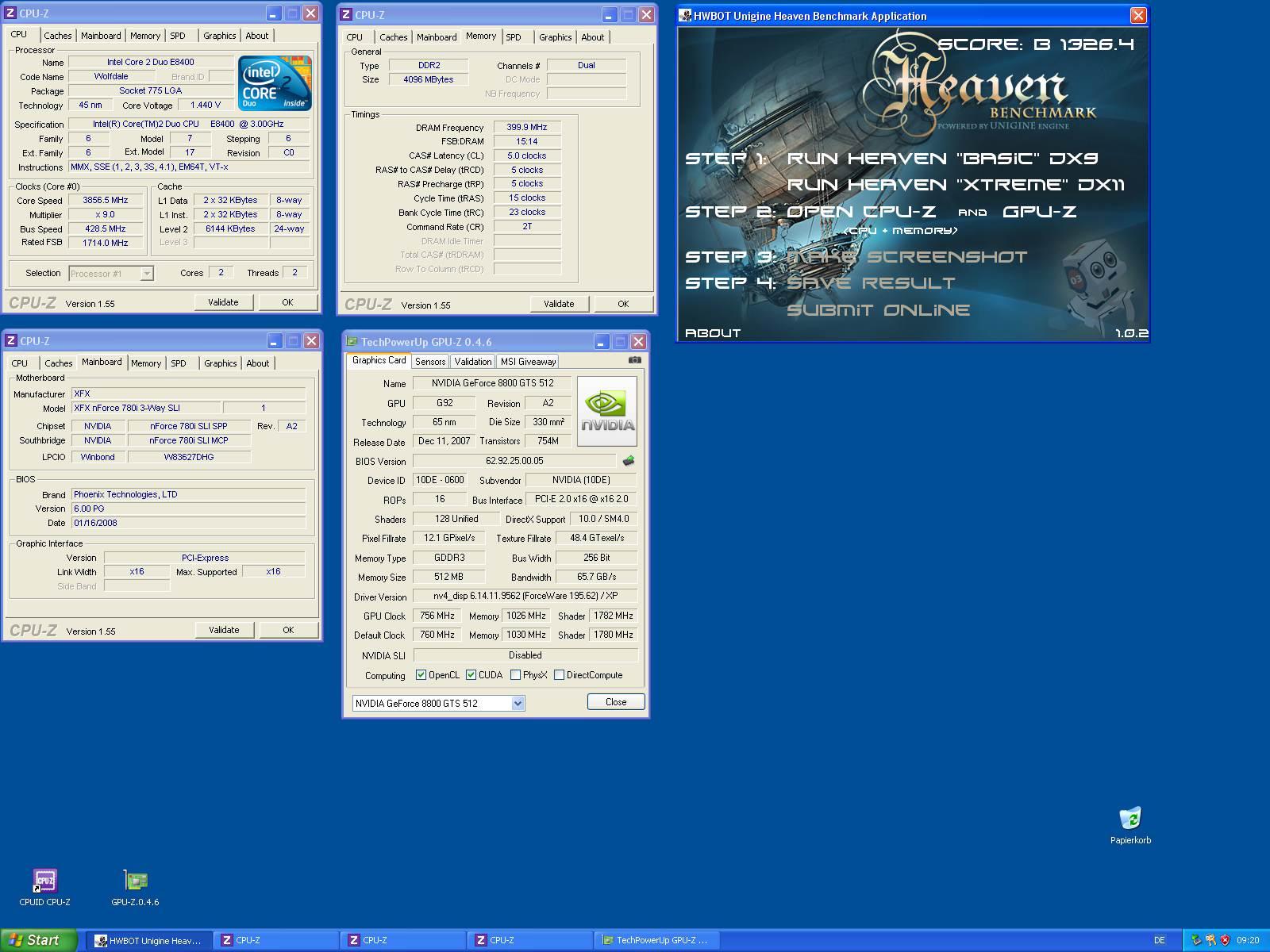1270x952 pixels.
Task: Toggle the OpenCL checkbox
Action: click(x=421, y=675)
